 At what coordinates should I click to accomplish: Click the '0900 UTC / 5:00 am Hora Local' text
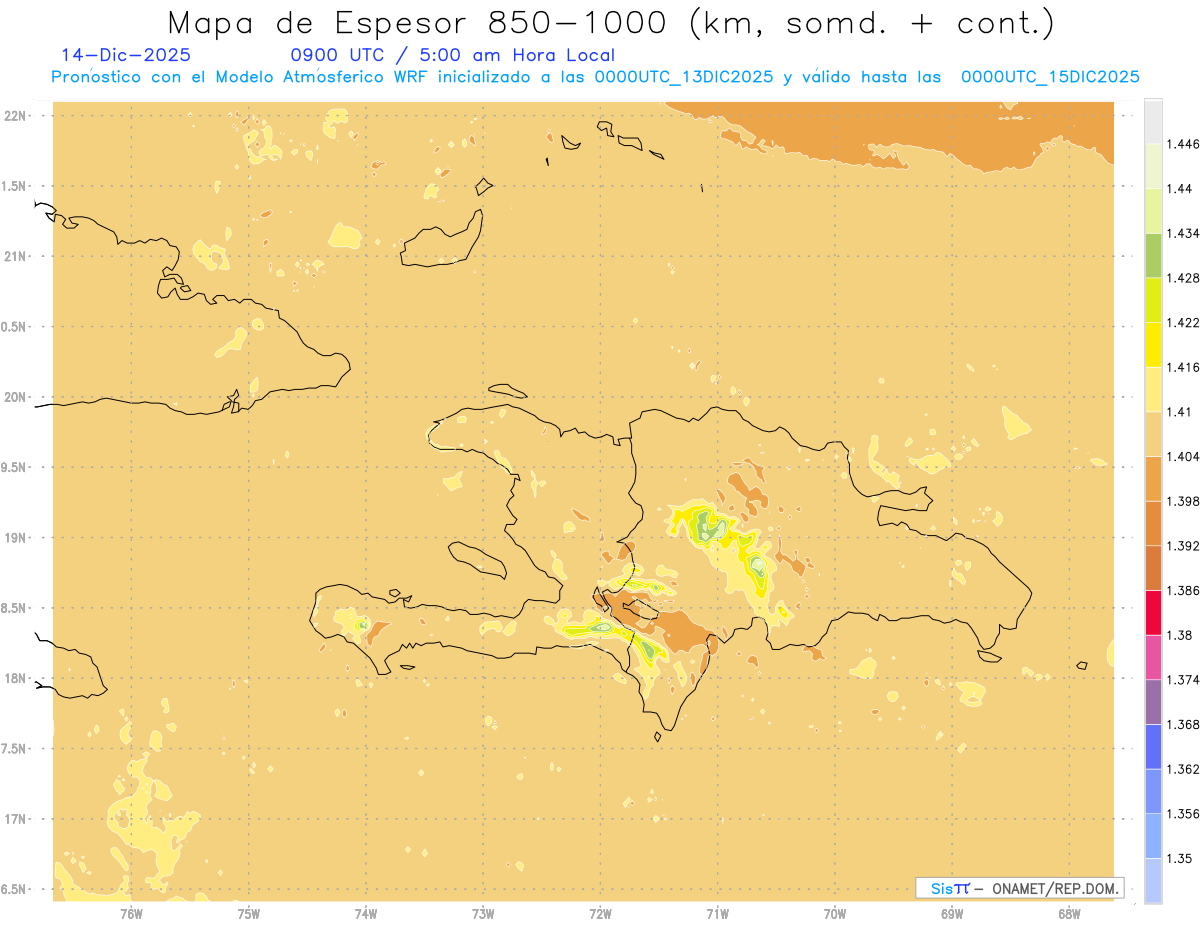coord(452,55)
